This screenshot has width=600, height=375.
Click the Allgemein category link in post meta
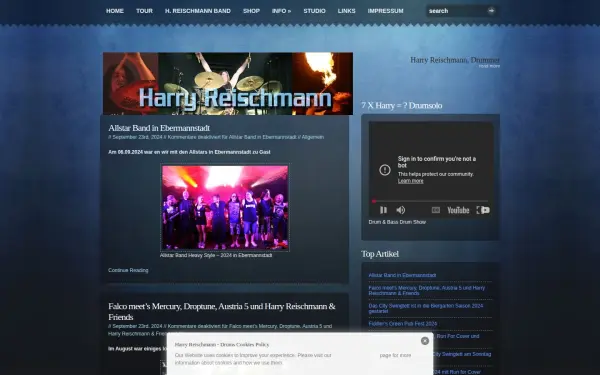click(313, 137)
